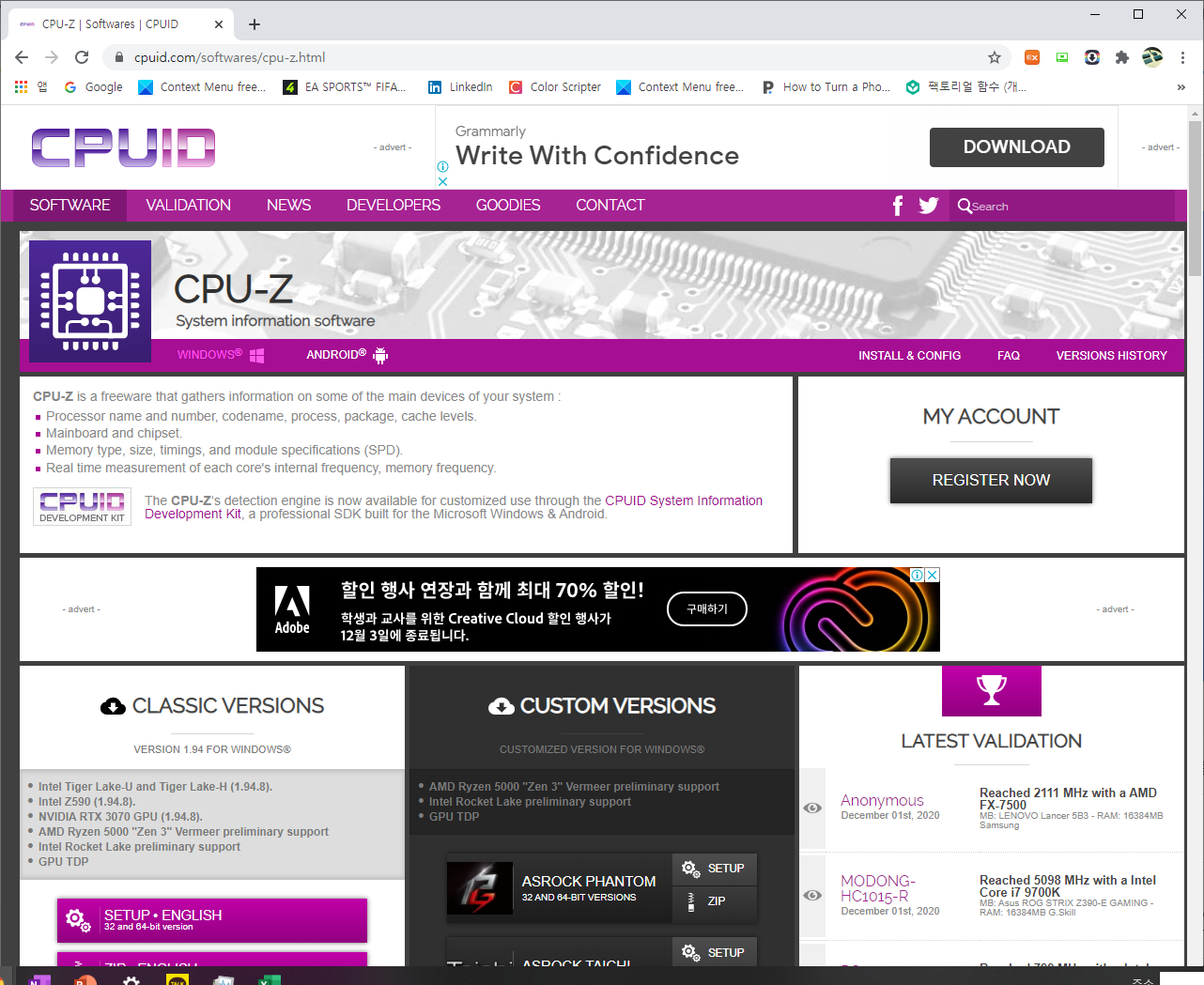Reload the page
This screenshot has height=985, width=1204.
point(82,57)
